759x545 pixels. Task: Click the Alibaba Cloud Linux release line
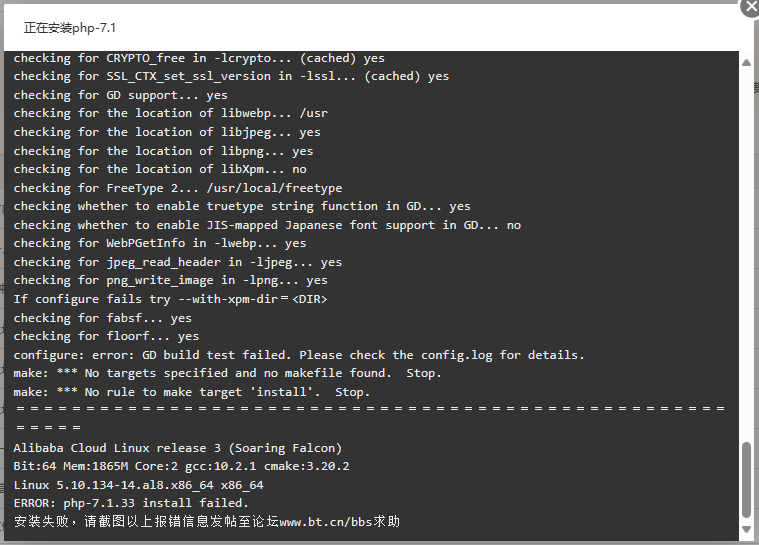(177, 448)
